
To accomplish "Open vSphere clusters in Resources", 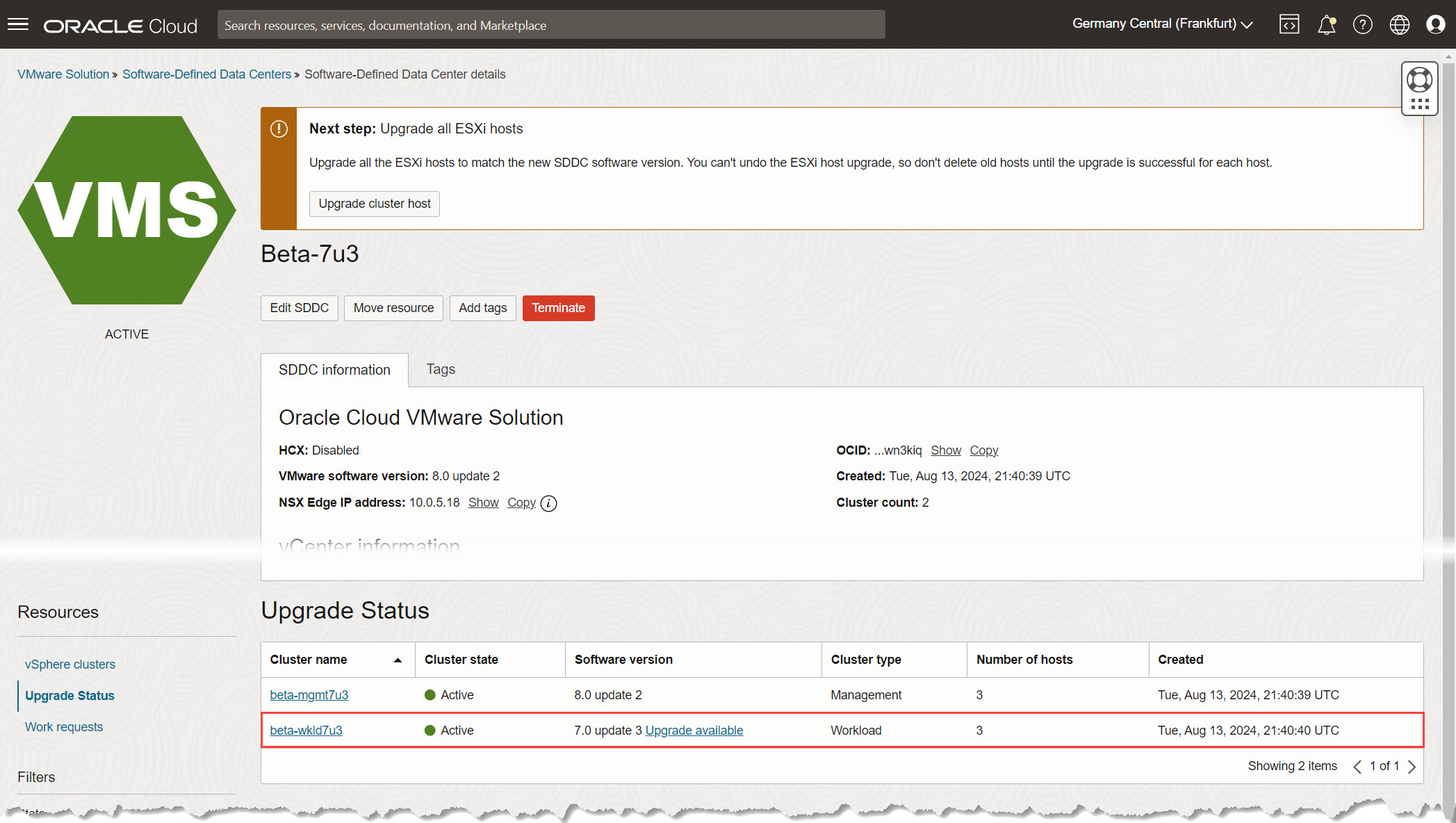I will (x=70, y=665).
